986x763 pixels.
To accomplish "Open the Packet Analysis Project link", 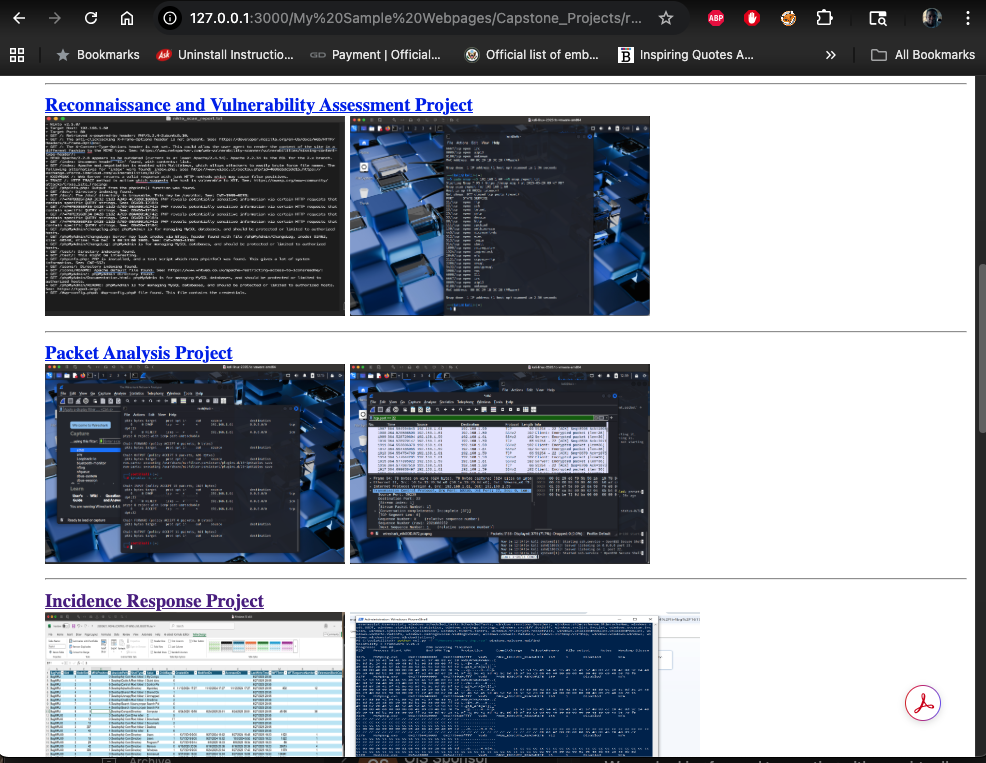I will [139, 353].
